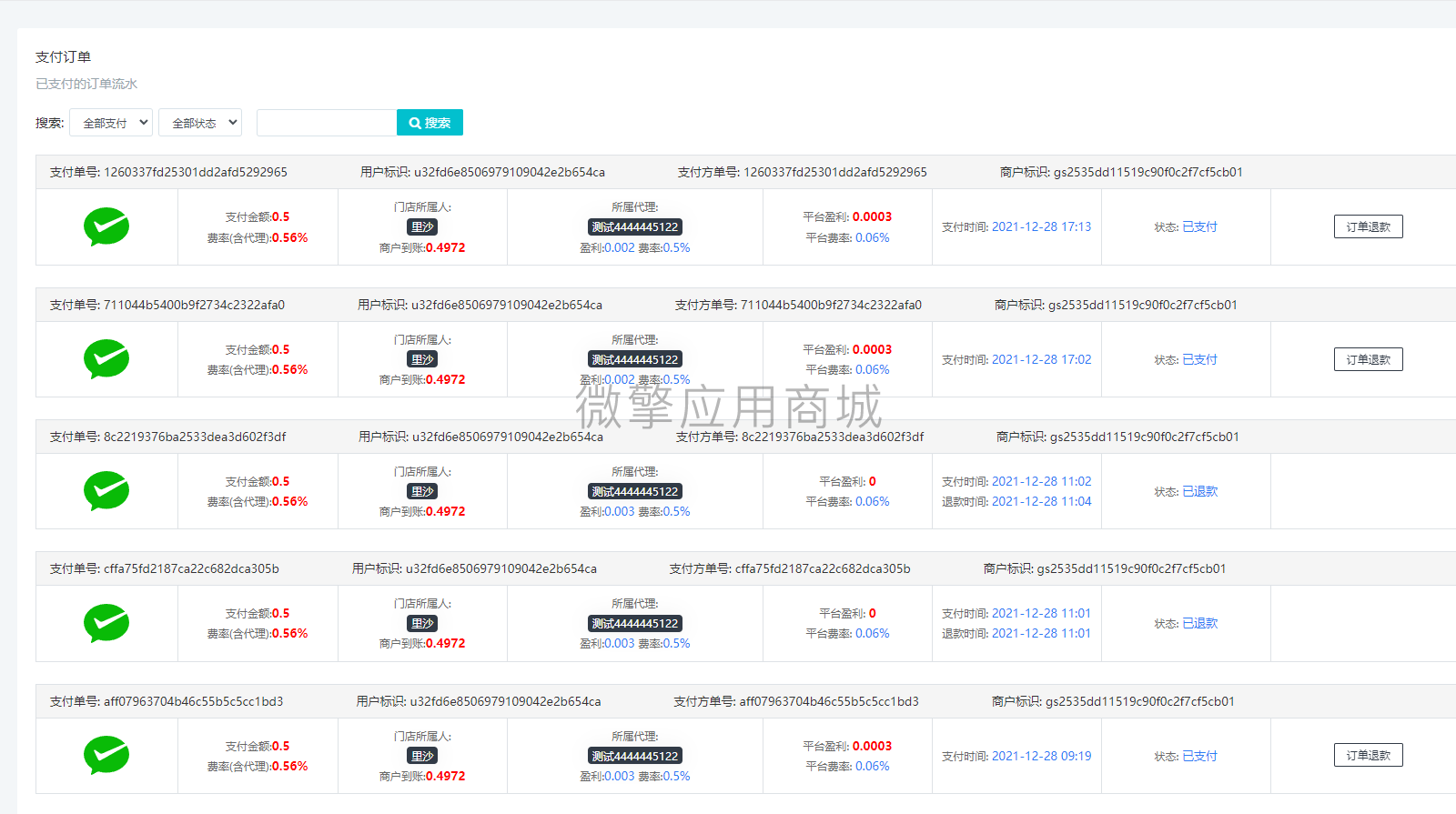
Task: Click 平台盈利 0.0003 in the 17:13 order
Action: (847, 216)
